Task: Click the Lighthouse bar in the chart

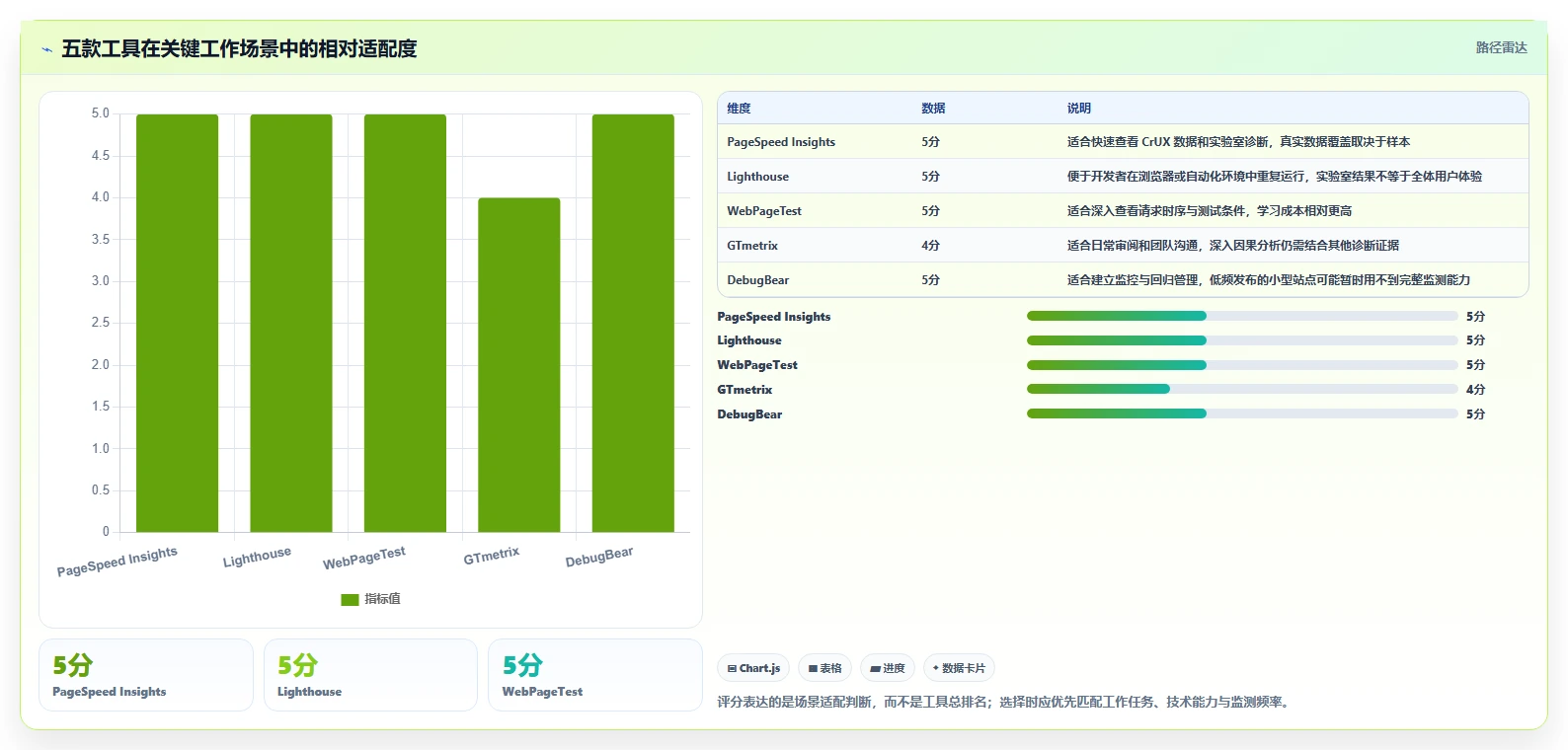Action: [291, 323]
